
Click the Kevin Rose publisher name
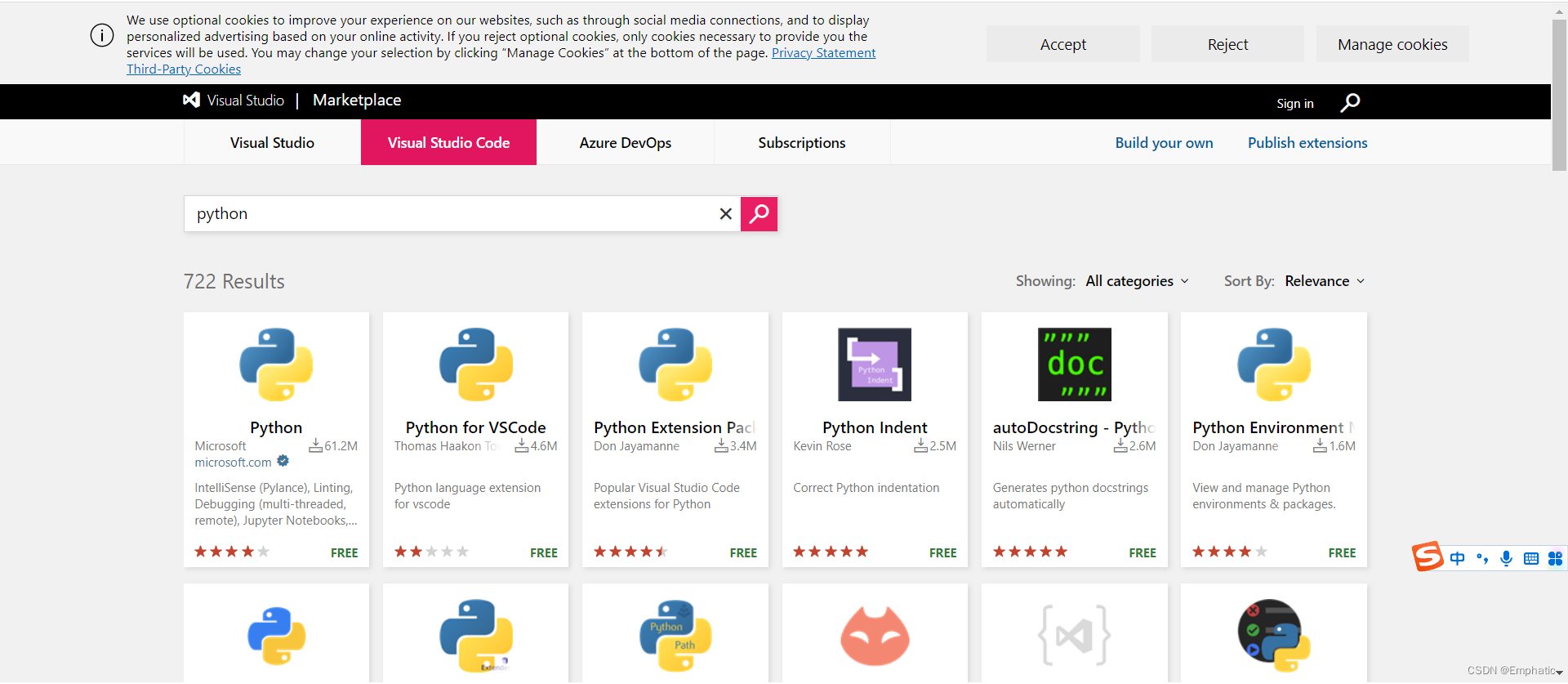tap(822, 446)
